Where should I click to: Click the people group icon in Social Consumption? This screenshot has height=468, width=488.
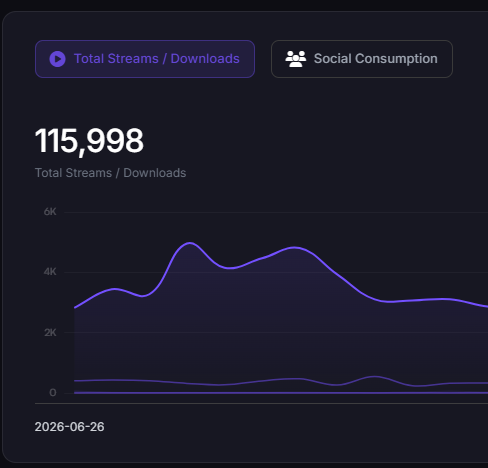tap(296, 59)
